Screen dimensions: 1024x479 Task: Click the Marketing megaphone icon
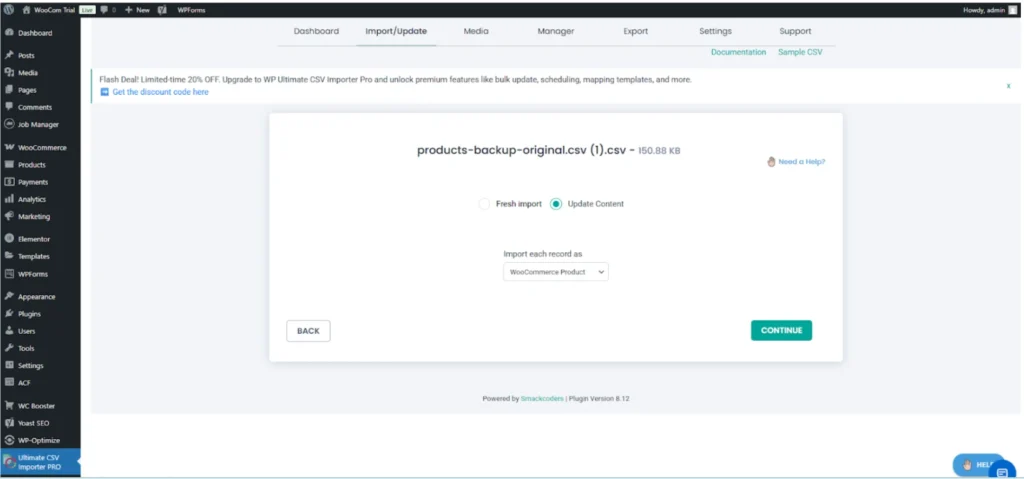pyautogui.click(x=9, y=216)
